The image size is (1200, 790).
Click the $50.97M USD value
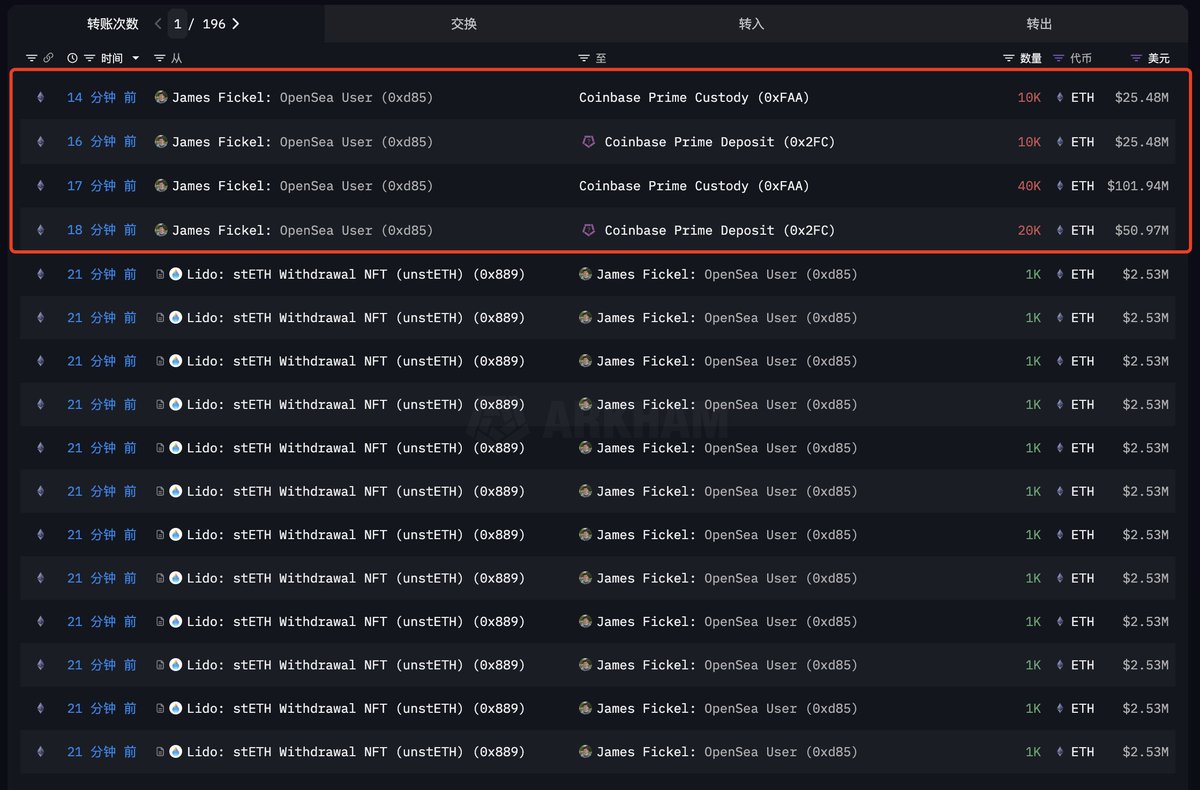point(1142,230)
